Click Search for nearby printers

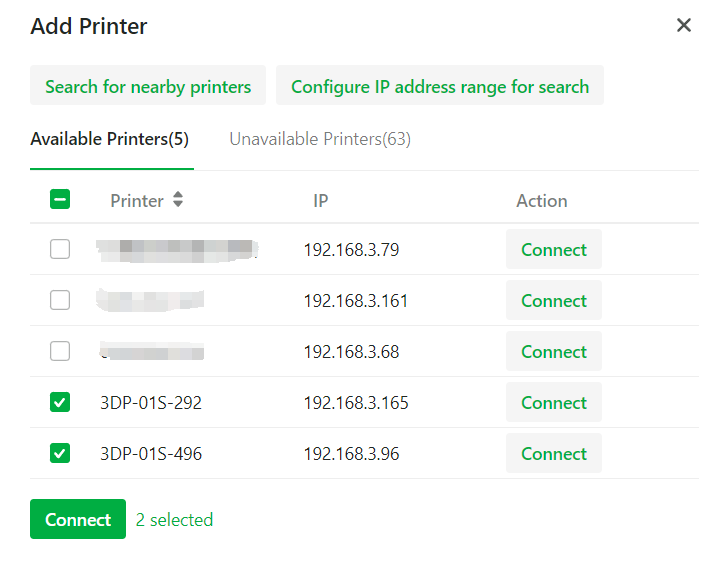pyautogui.click(x=148, y=86)
